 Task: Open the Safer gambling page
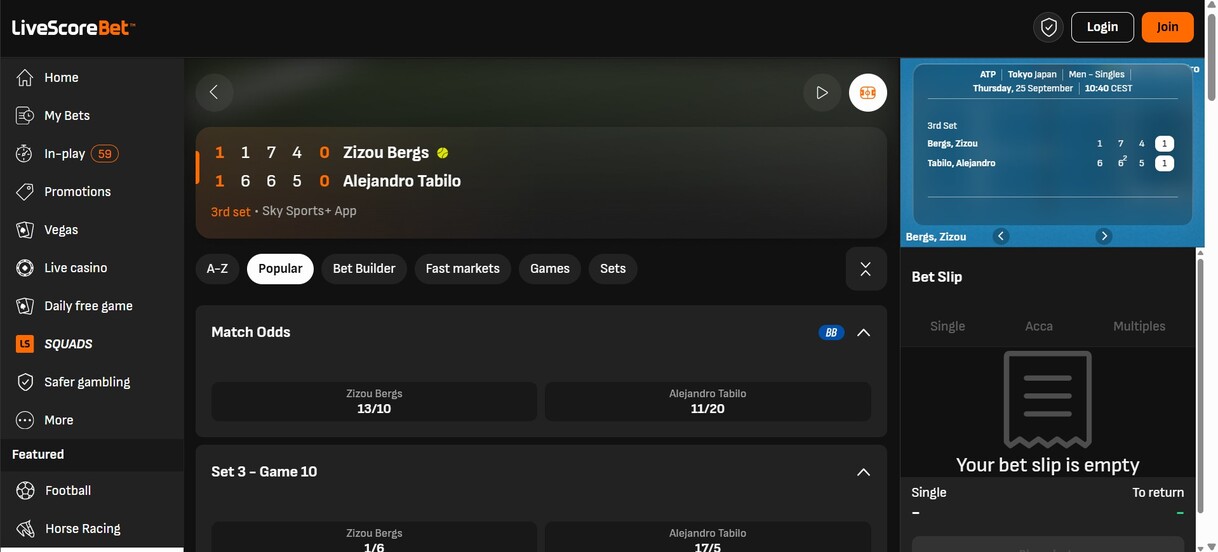(x=86, y=382)
